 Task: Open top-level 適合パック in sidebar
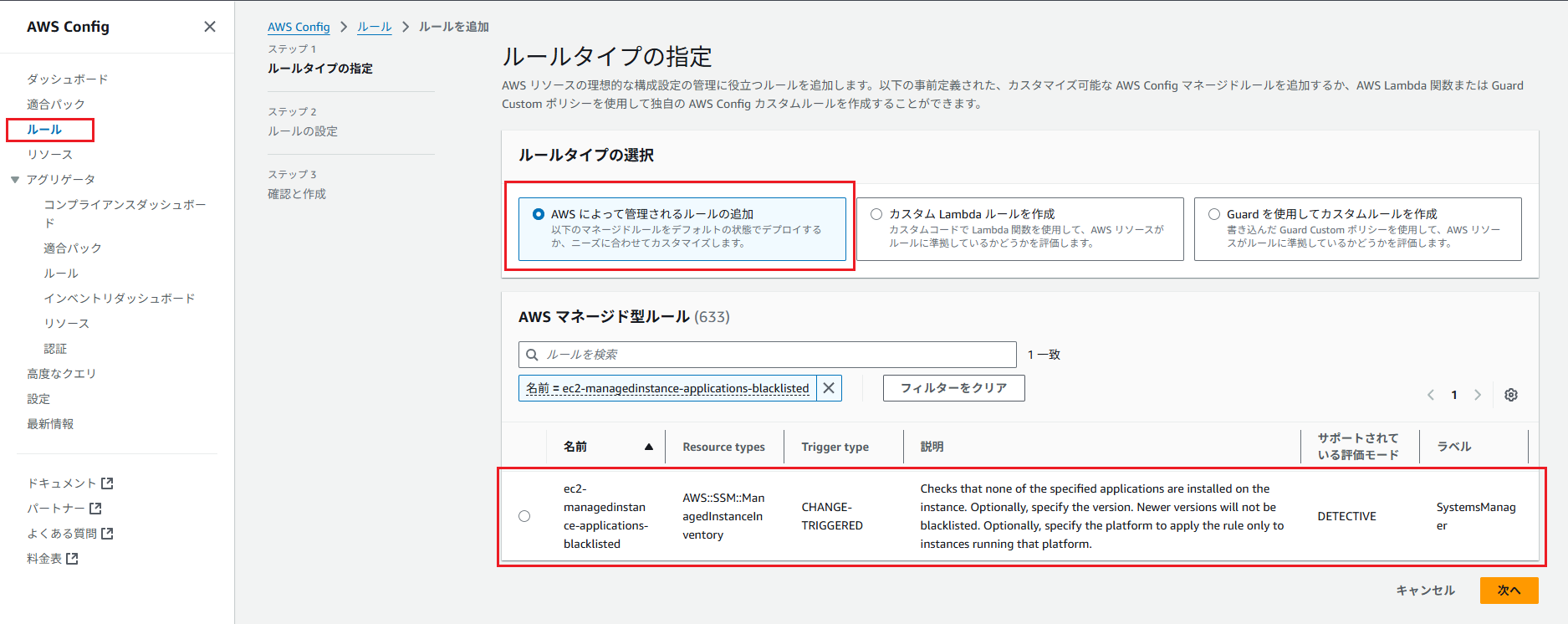(56, 105)
